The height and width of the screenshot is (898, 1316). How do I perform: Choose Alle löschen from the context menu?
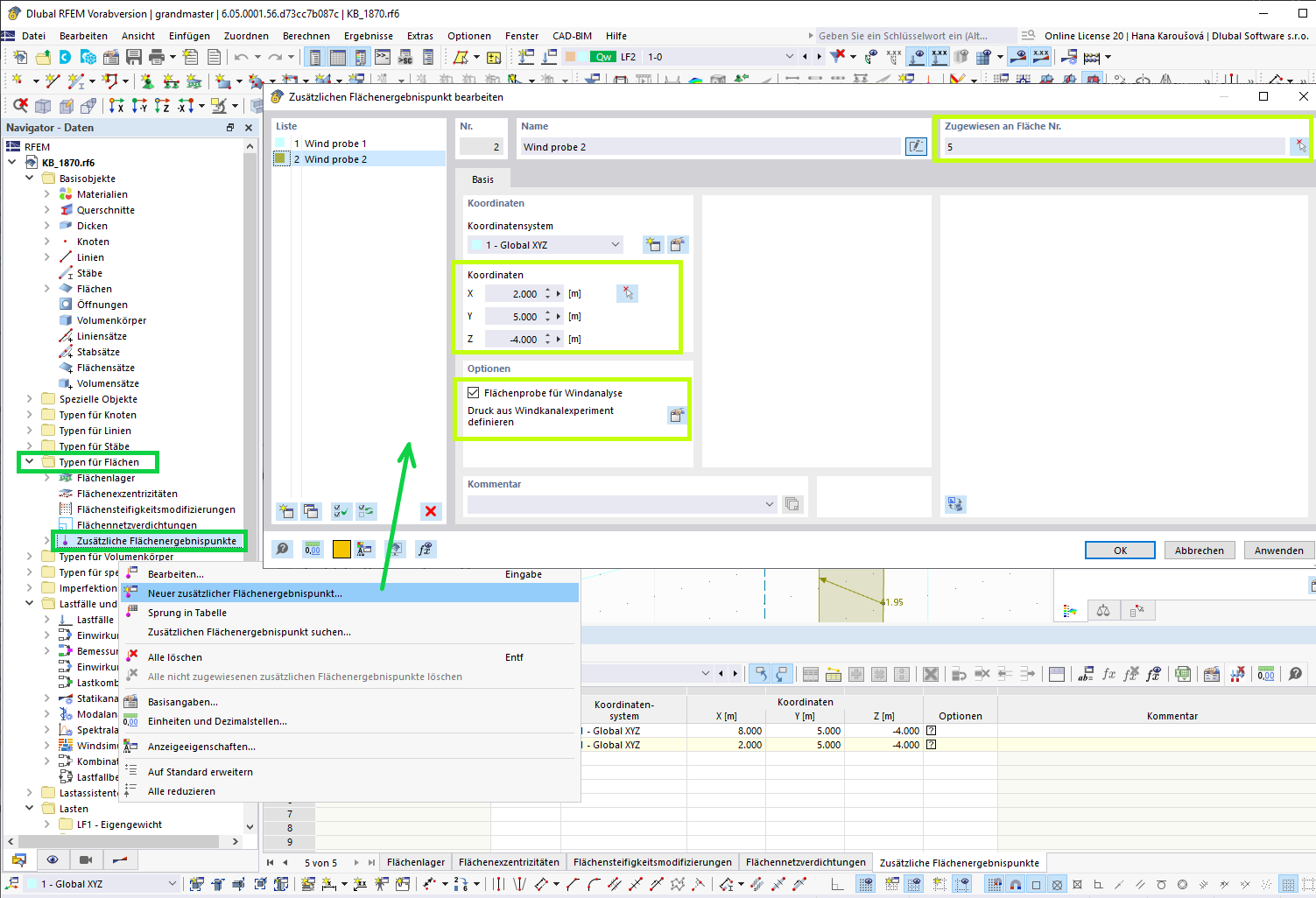pyautogui.click(x=350, y=657)
